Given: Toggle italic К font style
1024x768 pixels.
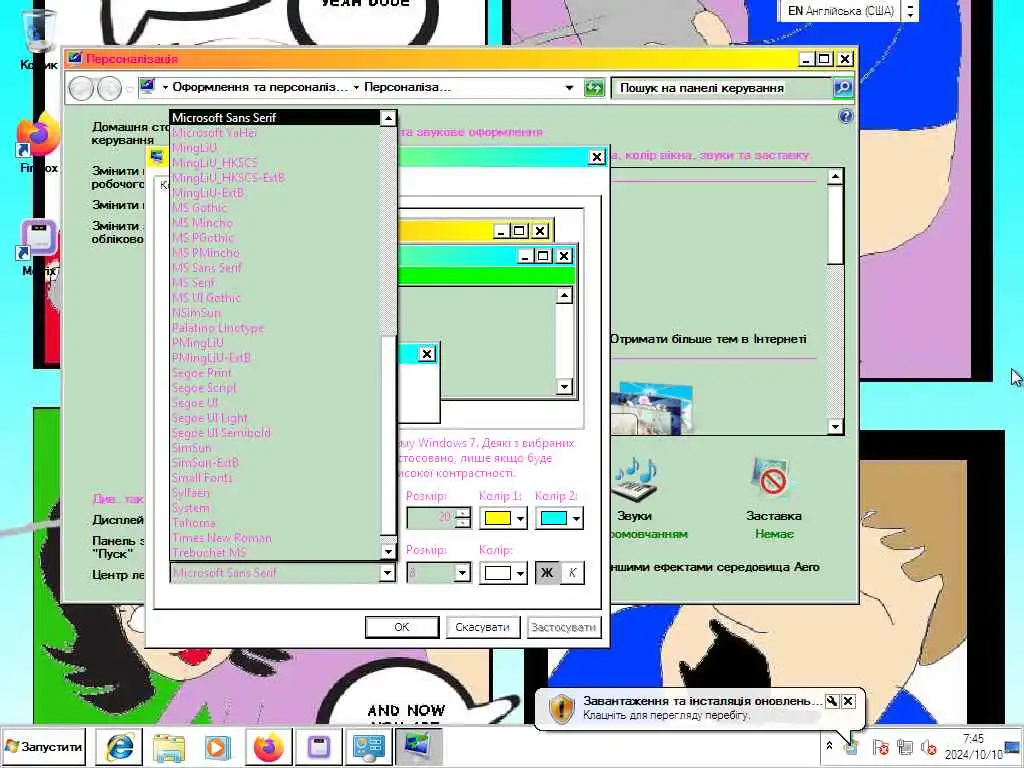Looking at the screenshot, I should pyautogui.click(x=572, y=573).
